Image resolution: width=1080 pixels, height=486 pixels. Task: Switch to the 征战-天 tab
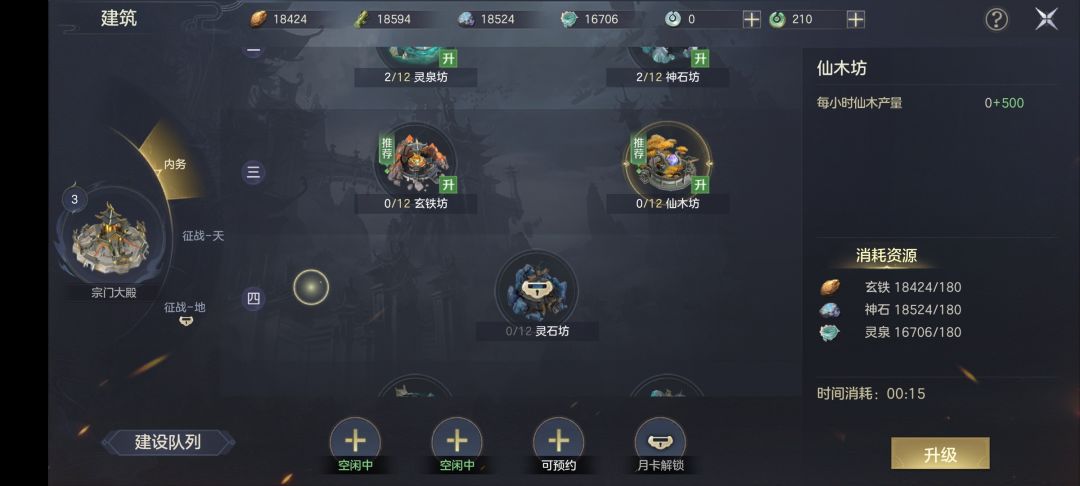pyautogui.click(x=203, y=235)
